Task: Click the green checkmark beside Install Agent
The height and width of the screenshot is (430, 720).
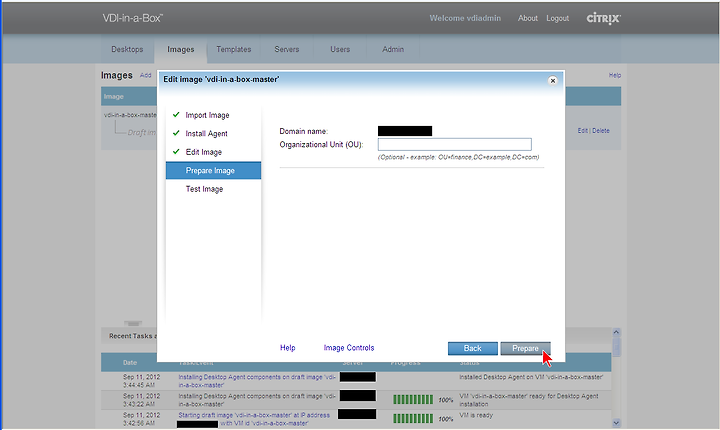Action: (x=176, y=133)
